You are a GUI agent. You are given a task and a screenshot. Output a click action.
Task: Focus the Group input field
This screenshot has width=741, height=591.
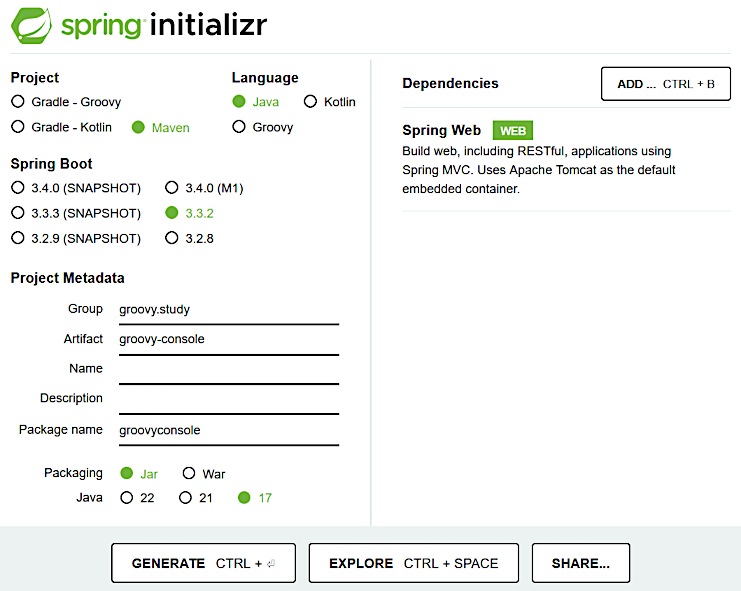pyautogui.click(x=229, y=310)
